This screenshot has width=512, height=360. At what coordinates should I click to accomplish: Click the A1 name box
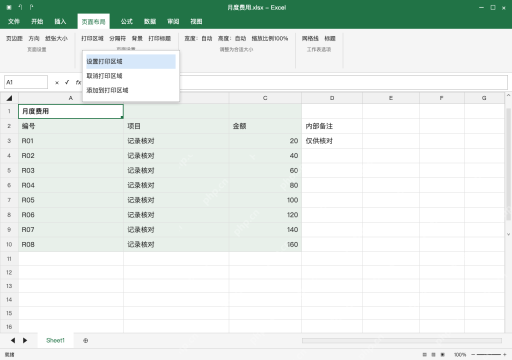point(26,82)
